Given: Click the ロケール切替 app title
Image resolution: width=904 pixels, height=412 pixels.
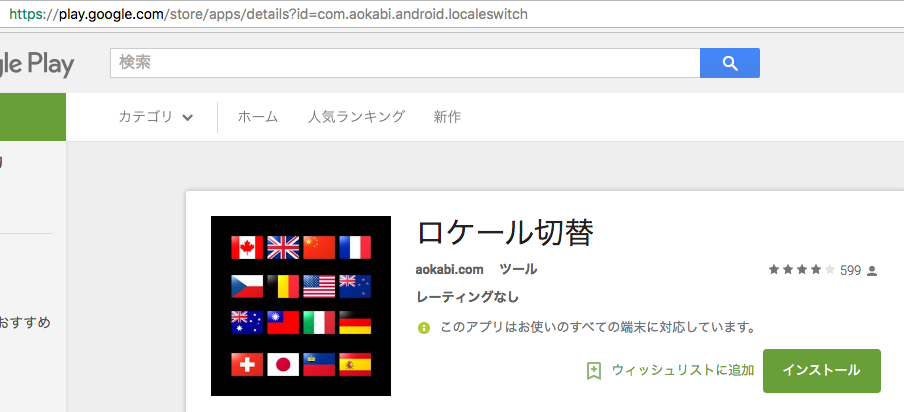Looking at the screenshot, I should 504,233.
